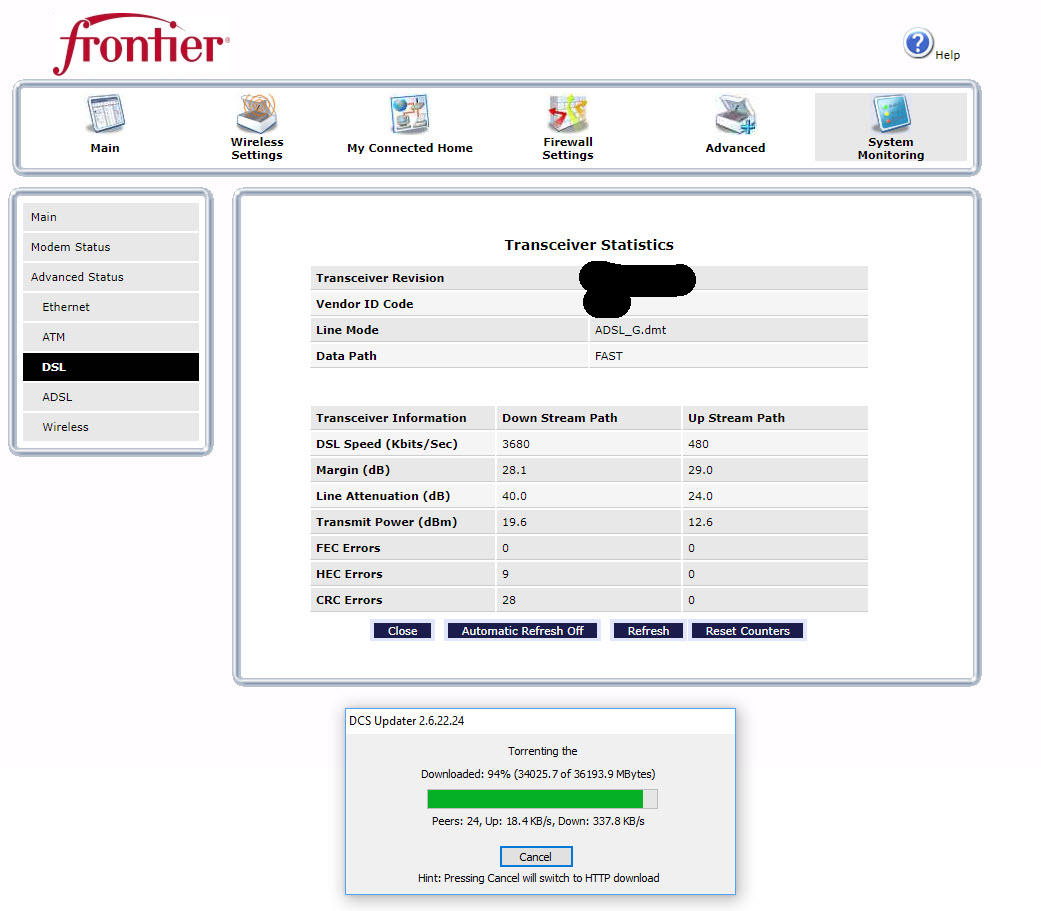Click the Wireless Settings label

257,149
